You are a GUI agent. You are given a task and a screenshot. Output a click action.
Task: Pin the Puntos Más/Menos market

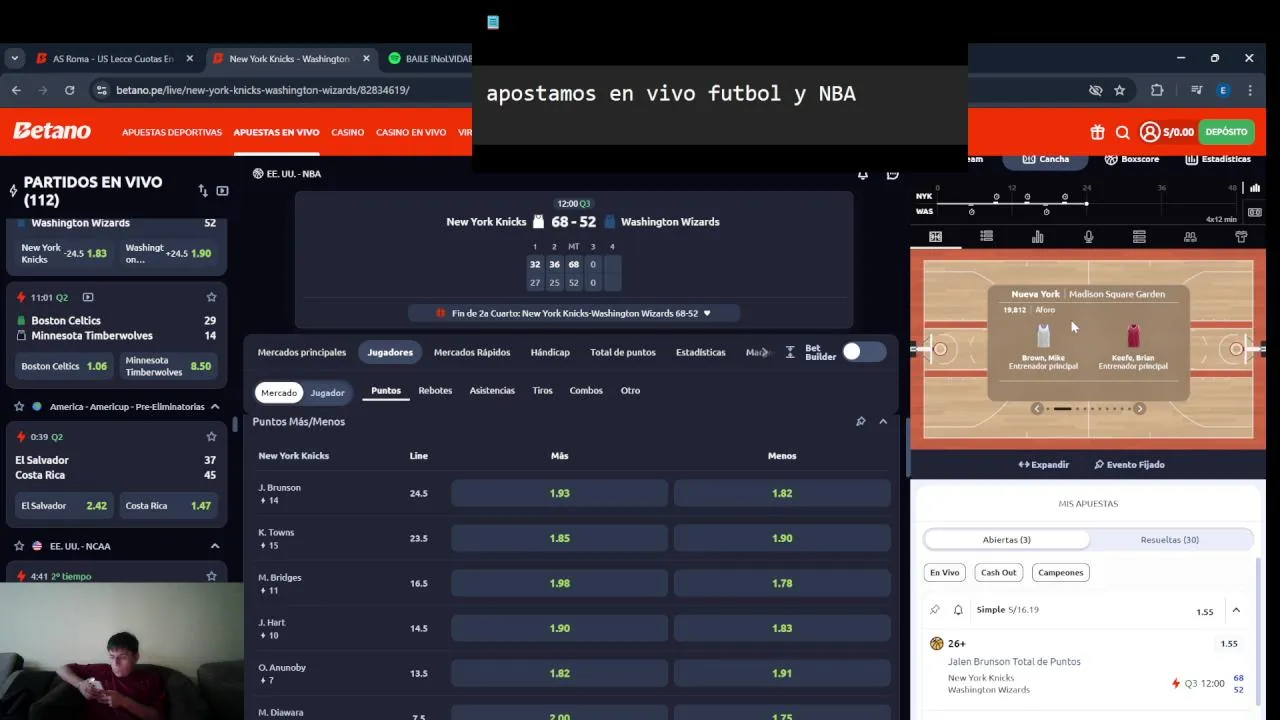pyautogui.click(x=860, y=422)
